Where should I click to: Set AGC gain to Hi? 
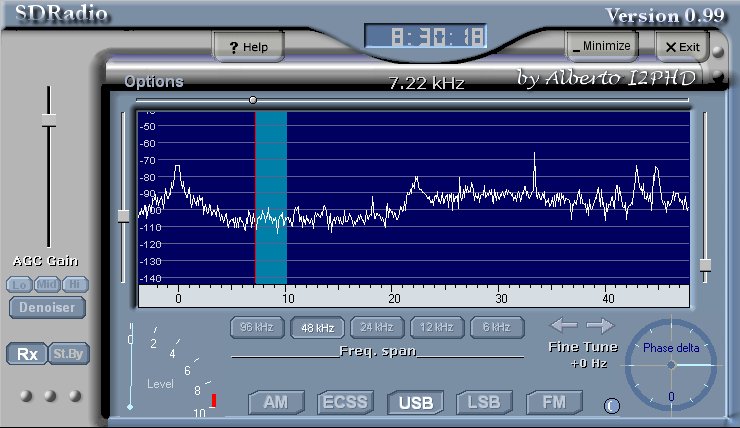pyautogui.click(x=73, y=284)
